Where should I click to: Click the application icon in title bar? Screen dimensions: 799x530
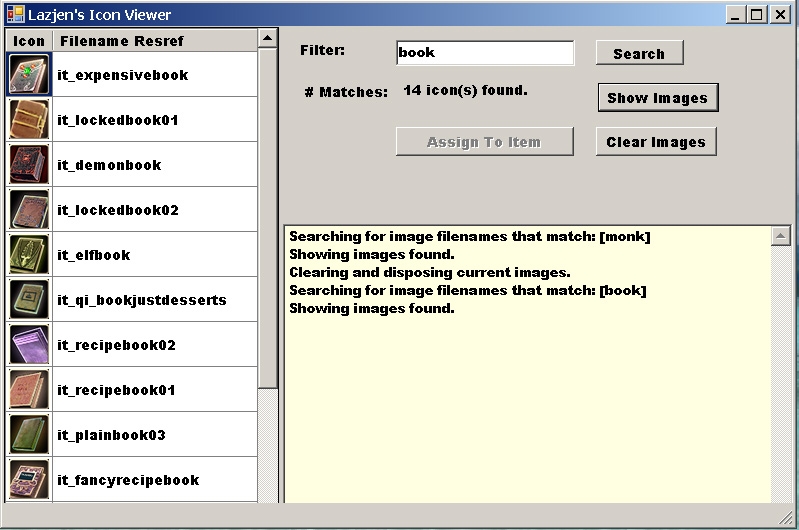(14, 14)
